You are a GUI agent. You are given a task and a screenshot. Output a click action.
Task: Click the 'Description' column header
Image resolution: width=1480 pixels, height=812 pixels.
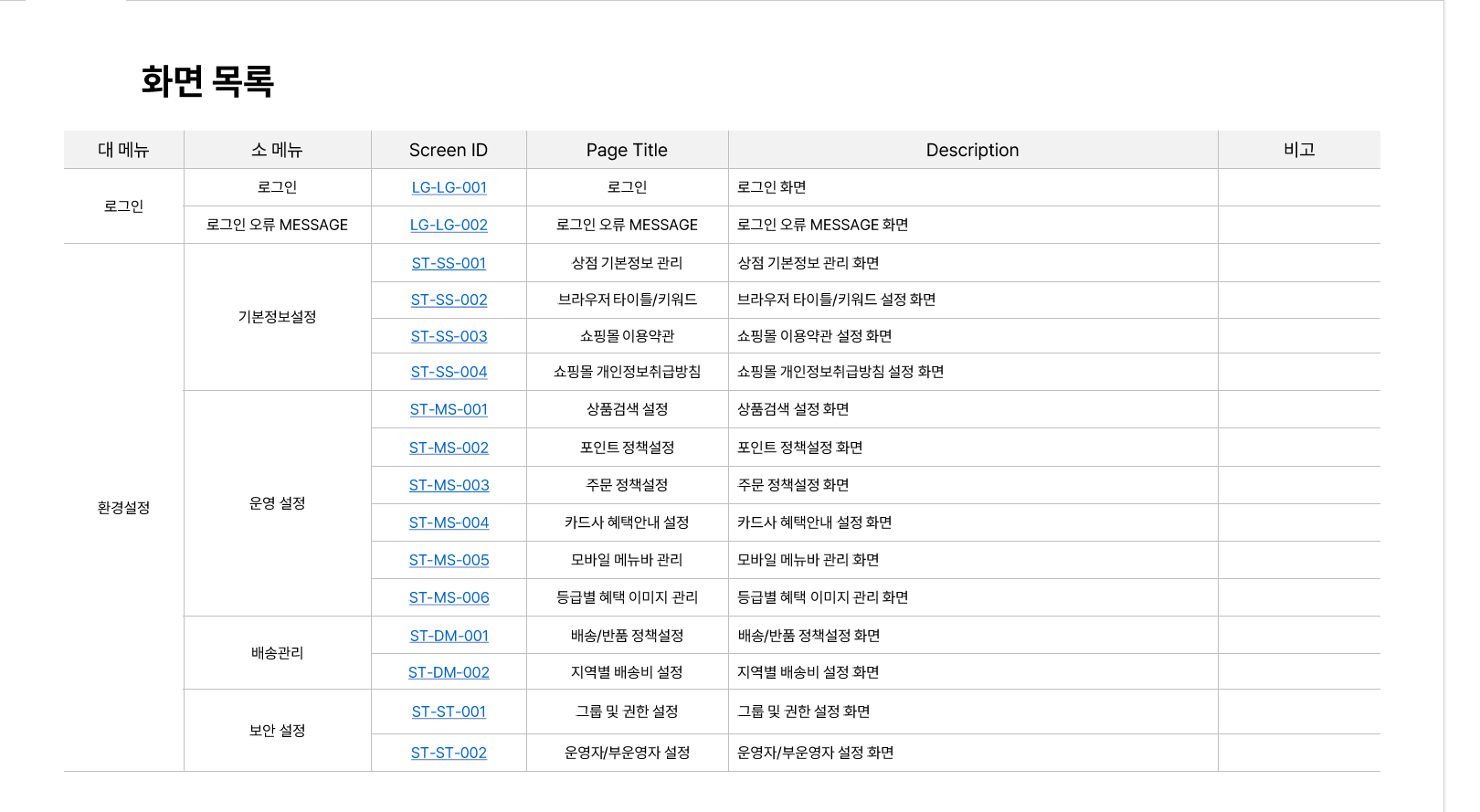pos(972,150)
